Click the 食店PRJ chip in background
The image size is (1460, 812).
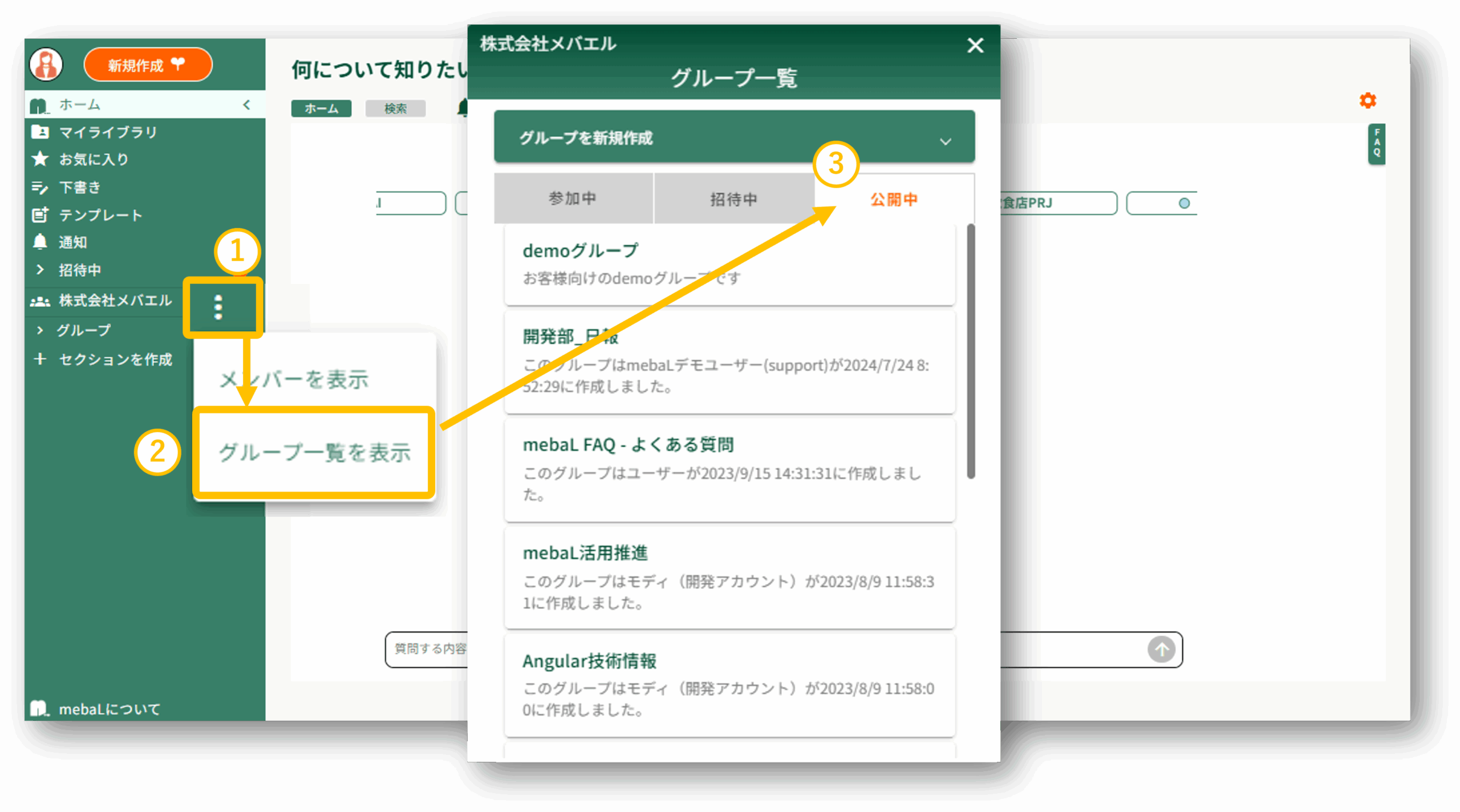(1058, 202)
